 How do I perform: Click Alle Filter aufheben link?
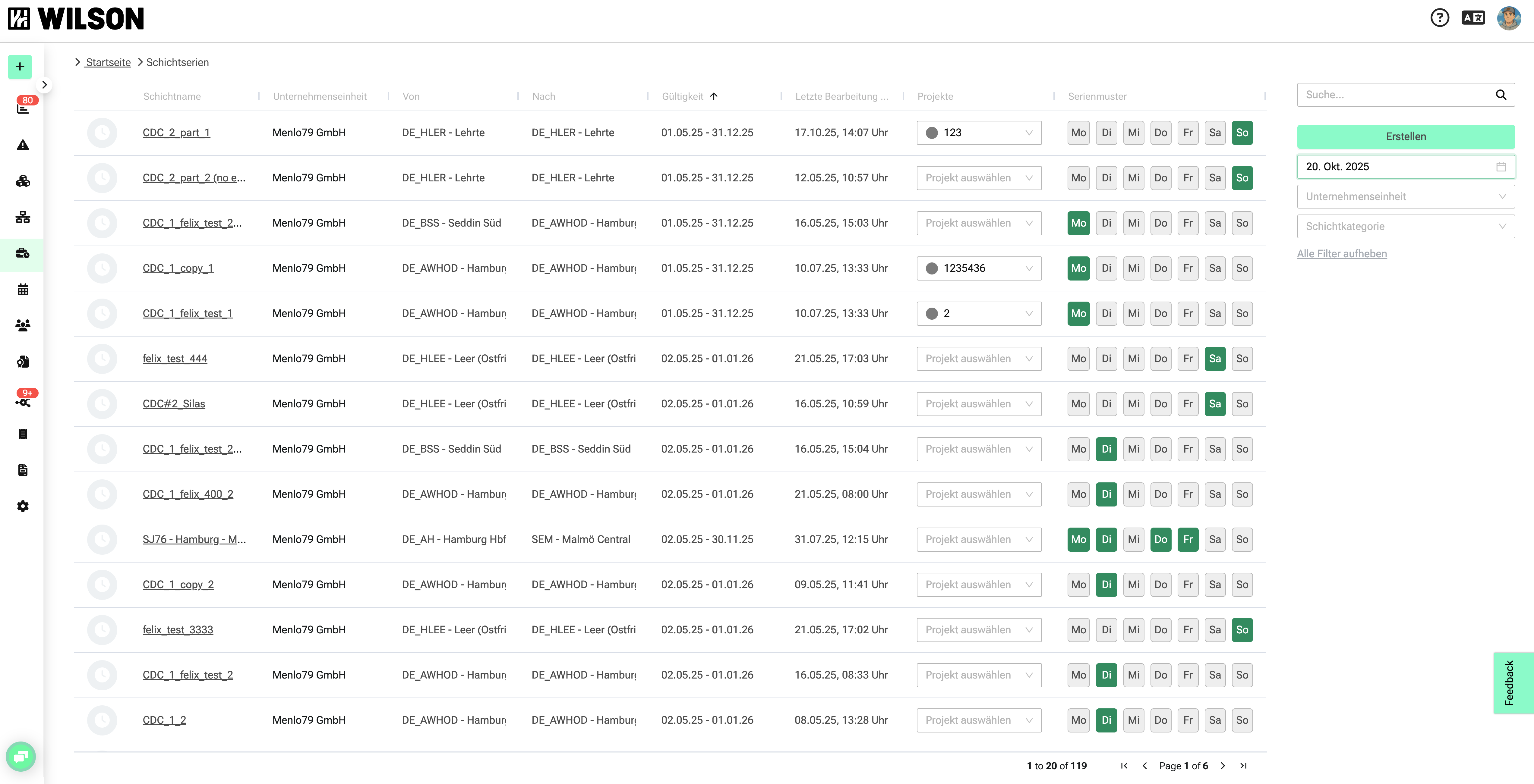(x=1342, y=254)
